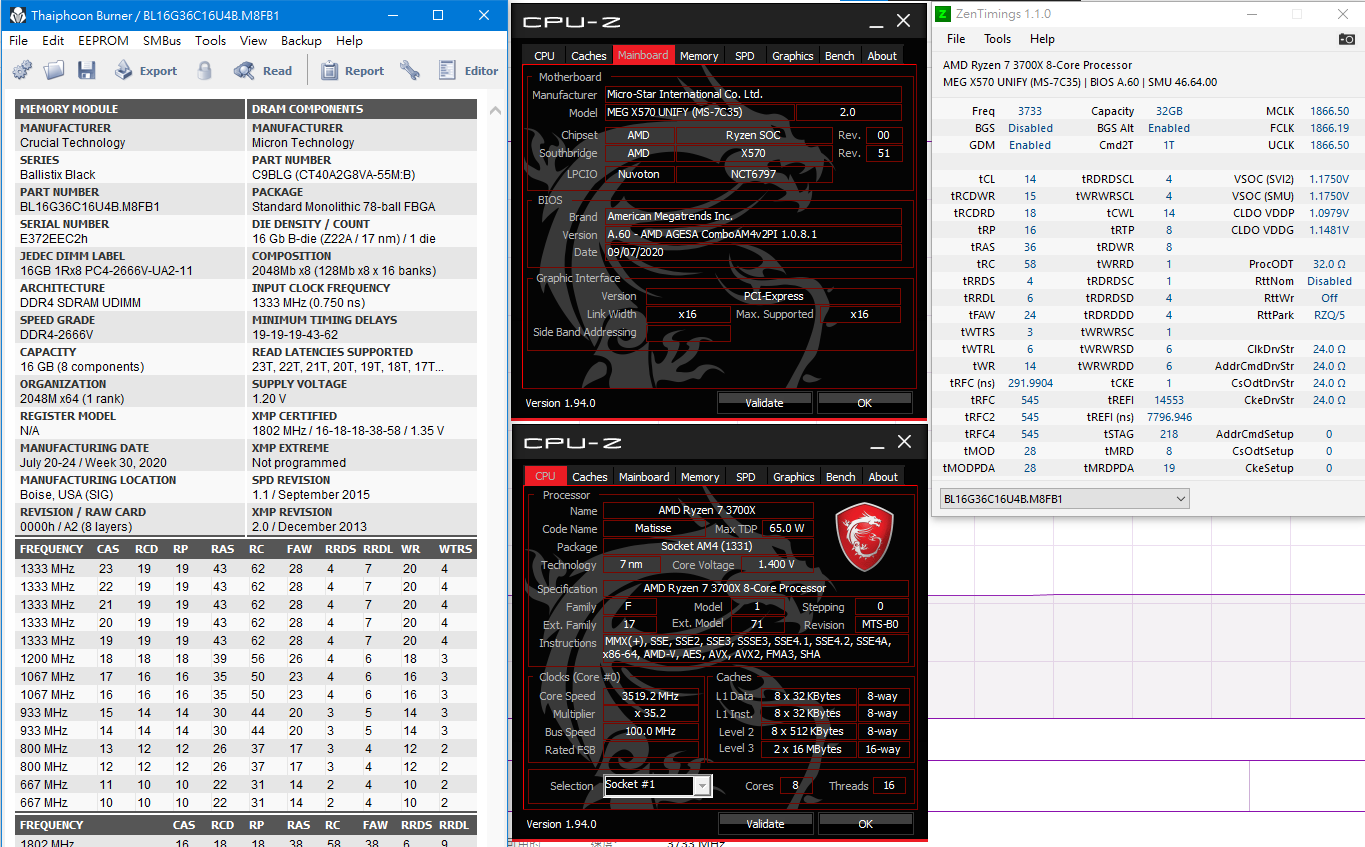Switch to SPD tab in lower CPU-Z window
The image size is (1365, 847).
pyautogui.click(x=745, y=477)
